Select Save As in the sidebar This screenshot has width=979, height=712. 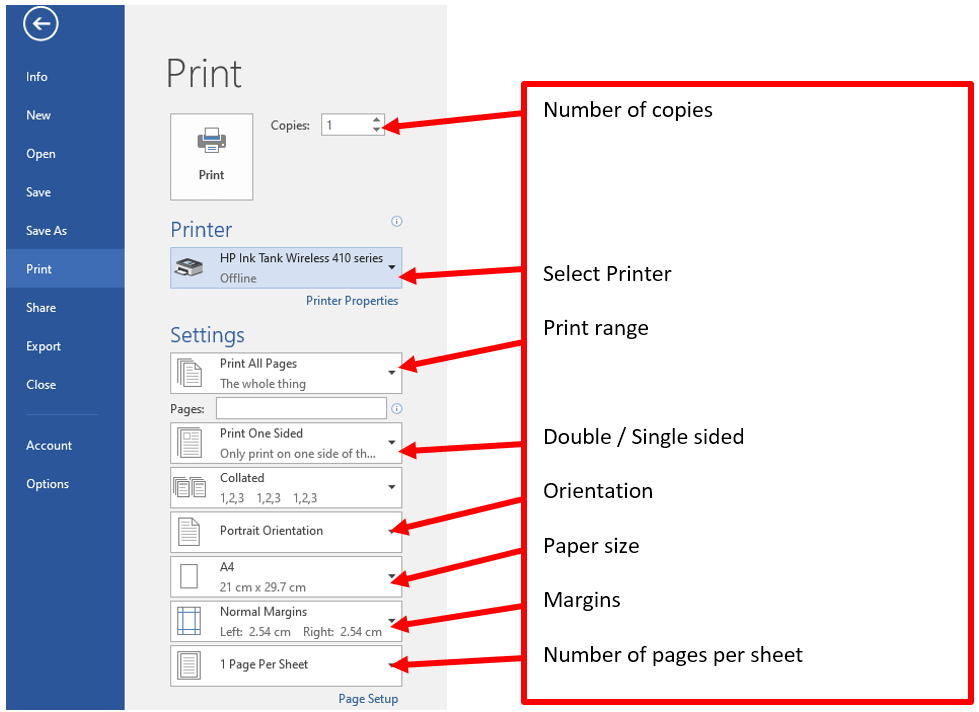[47, 231]
